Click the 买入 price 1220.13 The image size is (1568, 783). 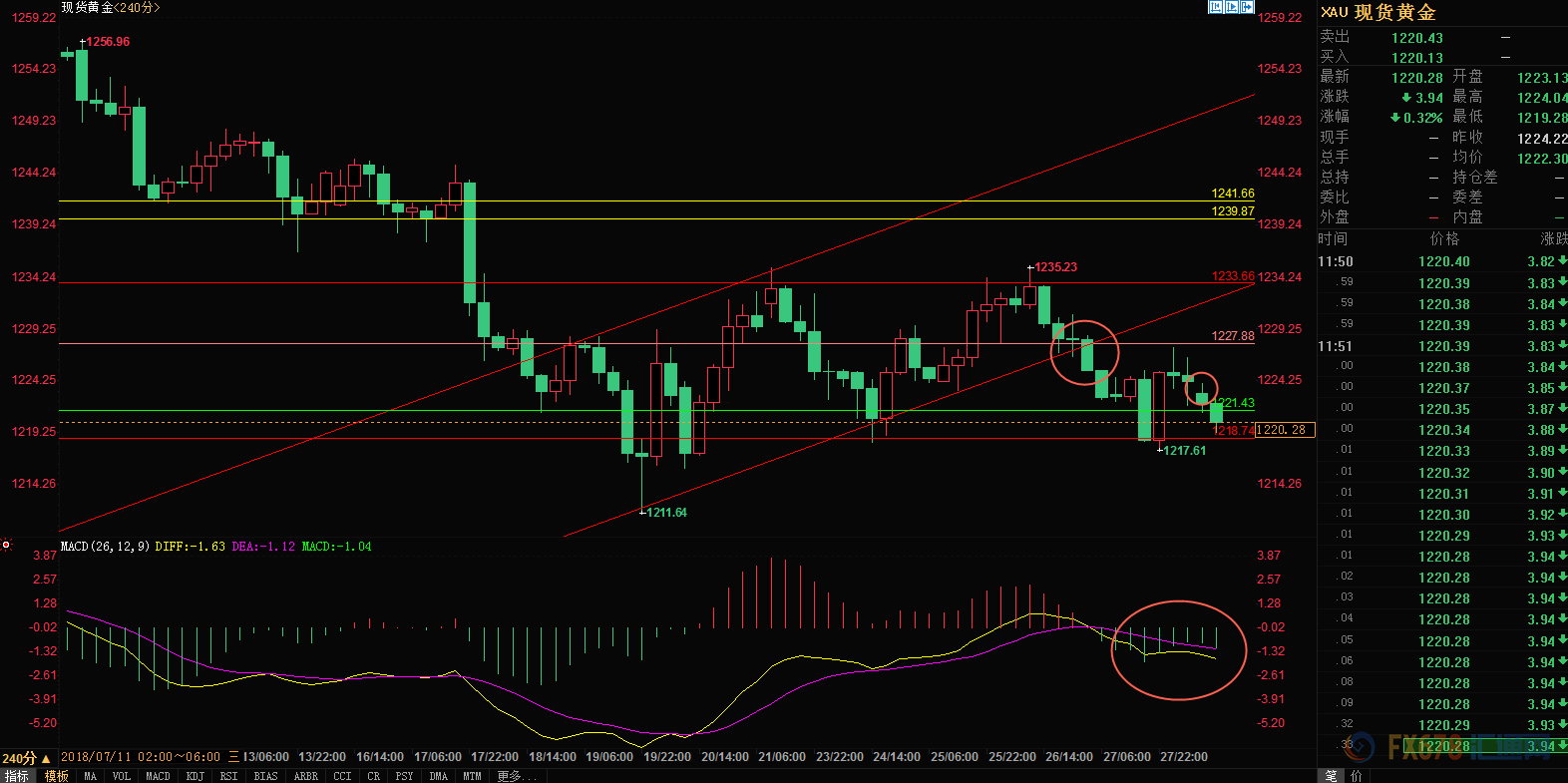(x=1417, y=58)
